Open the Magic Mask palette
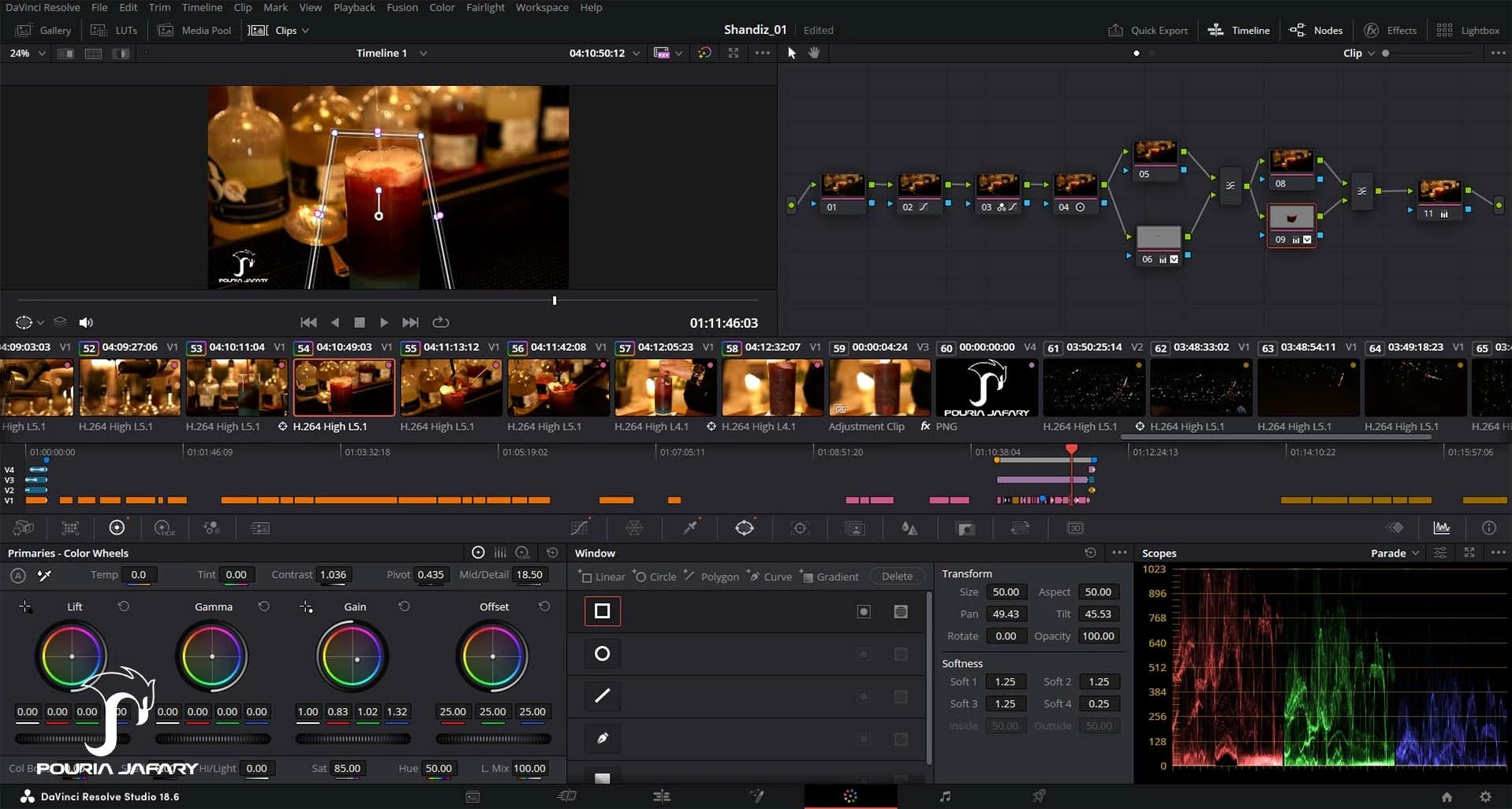1512x809 pixels. click(x=855, y=528)
